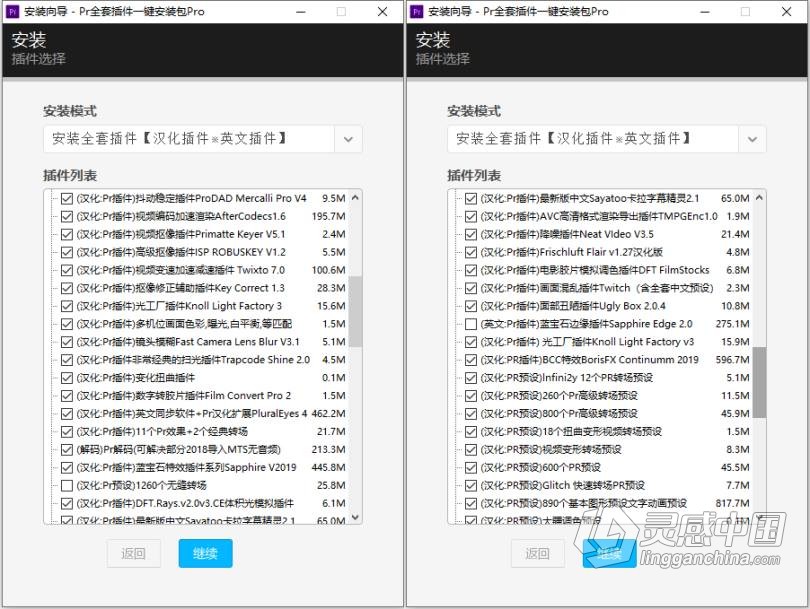Select 11个Pr效果+2个经典转场 list row
Screen dimensions: 810x609
[204, 432]
